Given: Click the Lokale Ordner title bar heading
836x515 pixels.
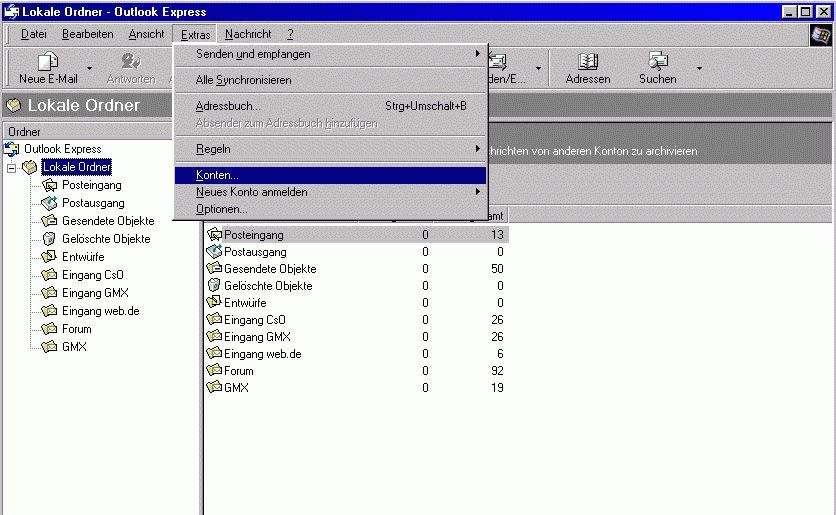Looking at the screenshot, I should tap(84, 106).
